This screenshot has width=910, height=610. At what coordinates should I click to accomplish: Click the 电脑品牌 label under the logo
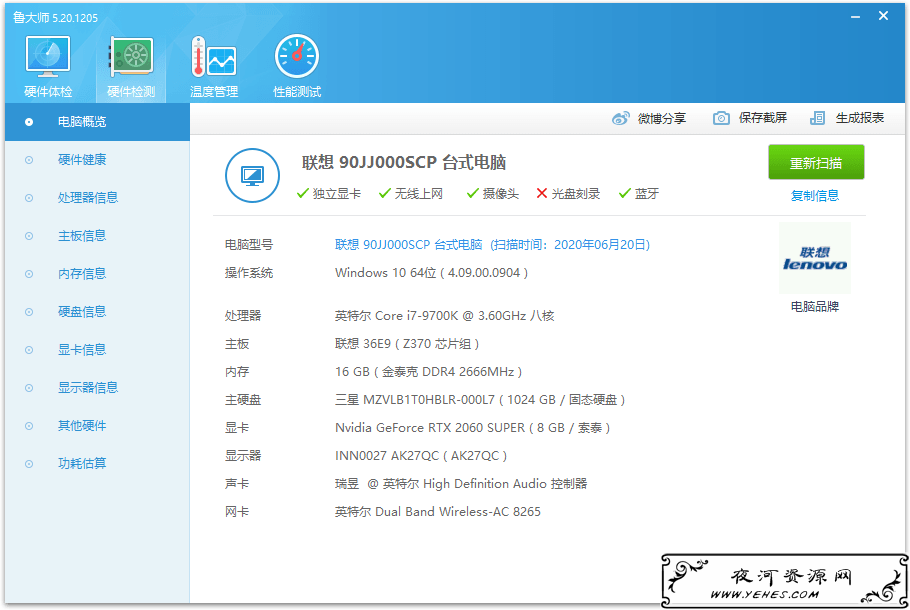[x=815, y=306]
